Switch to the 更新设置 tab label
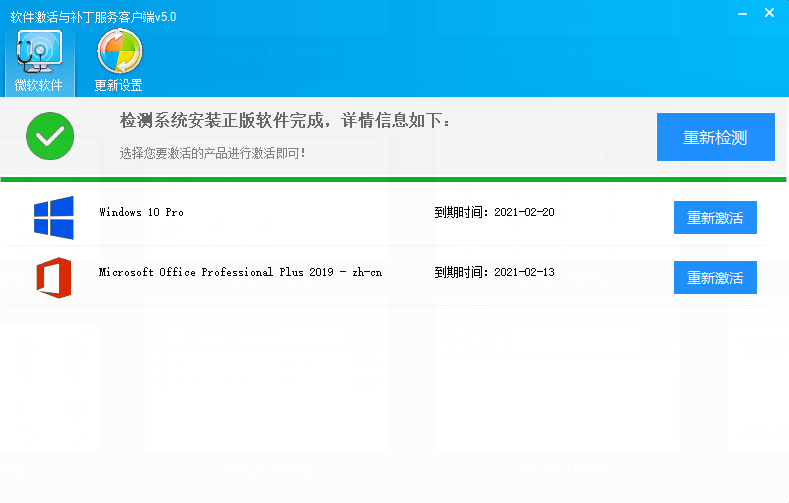789x503 pixels. pyautogui.click(x=118, y=85)
